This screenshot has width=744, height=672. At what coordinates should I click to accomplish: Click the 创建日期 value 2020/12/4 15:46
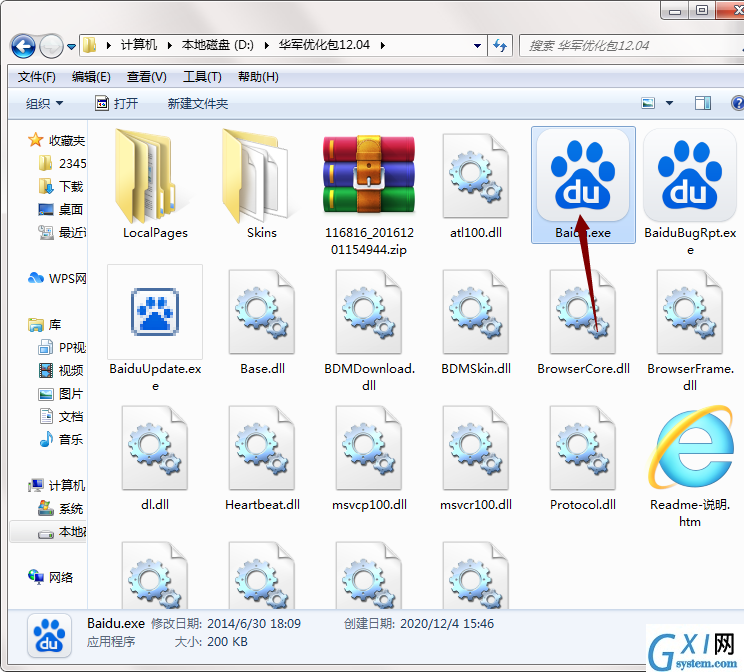click(x=447, y=623)
